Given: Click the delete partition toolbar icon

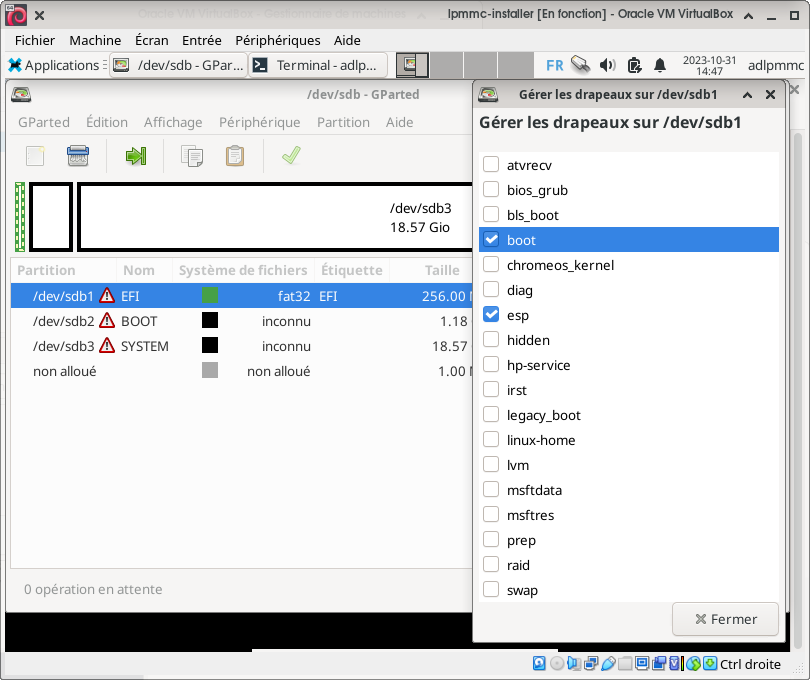Looking at the screenshot, I should coord(78,156).
